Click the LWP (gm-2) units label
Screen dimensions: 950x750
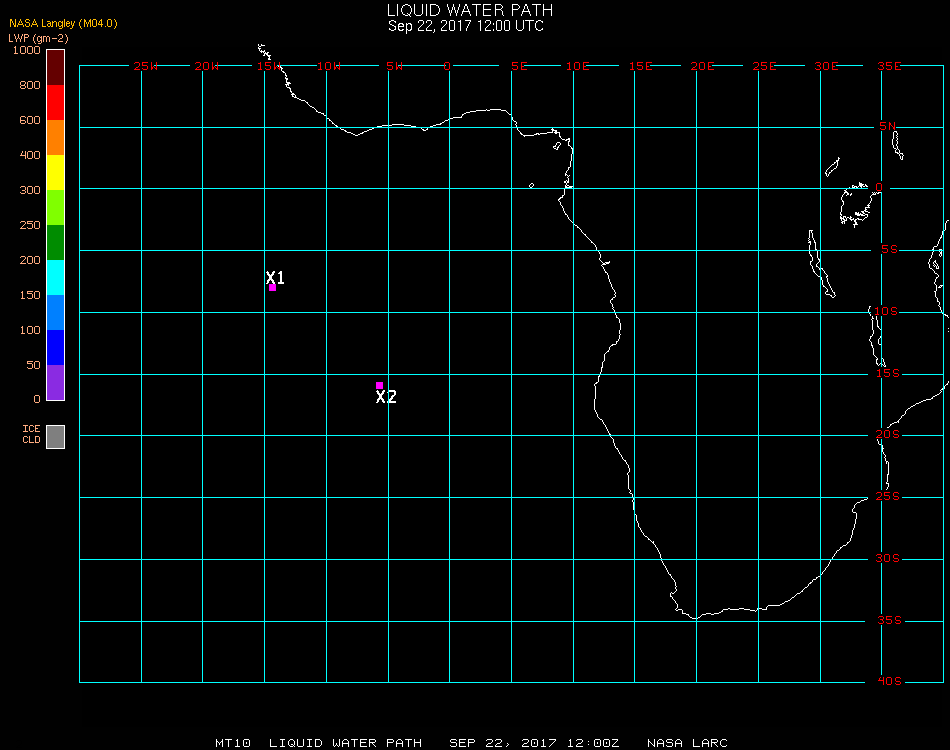click(38, 38)
